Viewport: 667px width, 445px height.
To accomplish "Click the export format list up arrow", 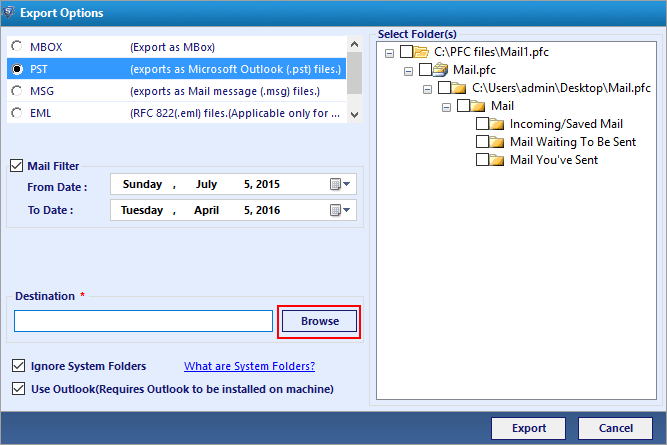I will [354, 44].
